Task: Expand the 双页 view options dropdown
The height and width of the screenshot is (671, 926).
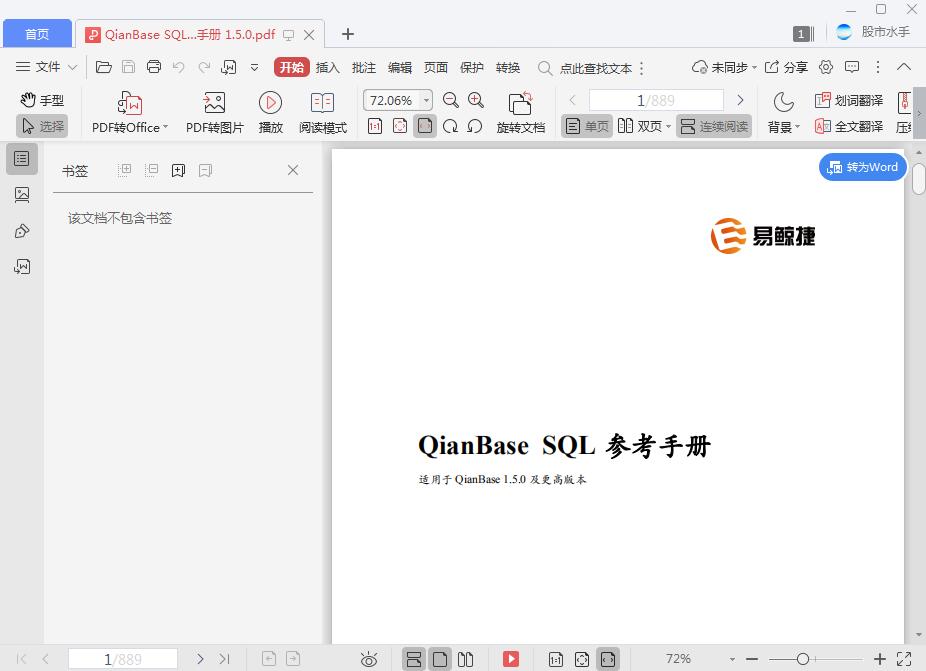Action: coord(668,126)
